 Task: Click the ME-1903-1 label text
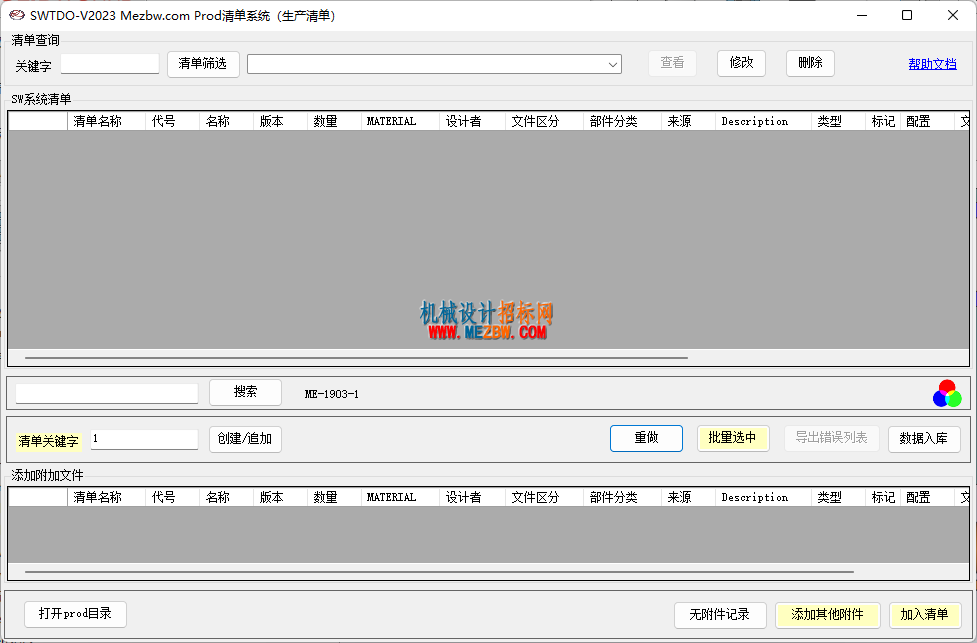(331, 394)
